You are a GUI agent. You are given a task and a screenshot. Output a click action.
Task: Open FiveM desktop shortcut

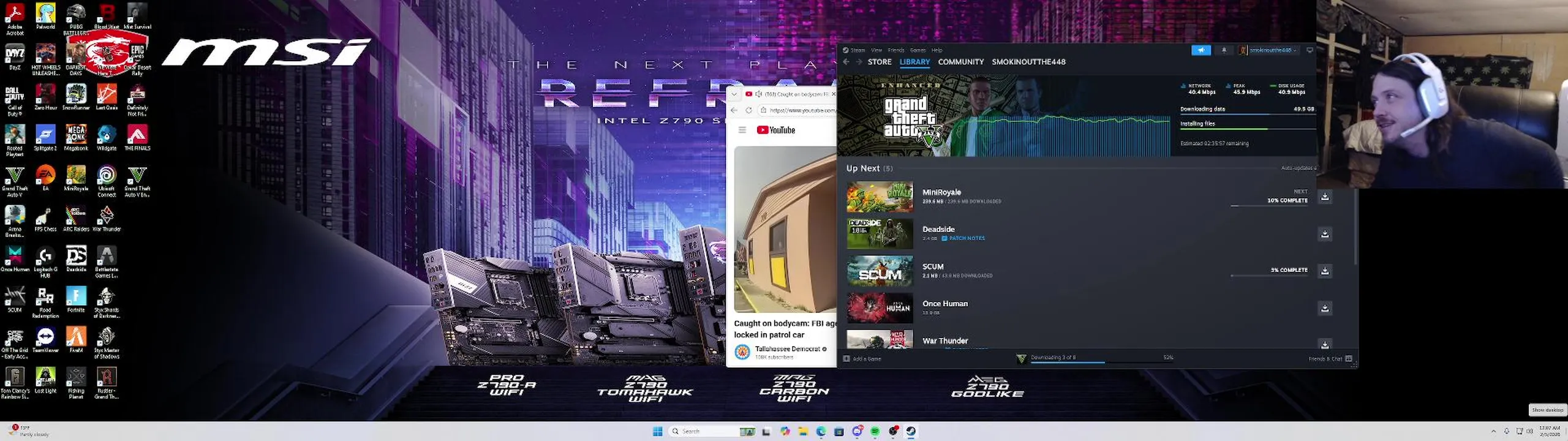[x=76, y=340]
